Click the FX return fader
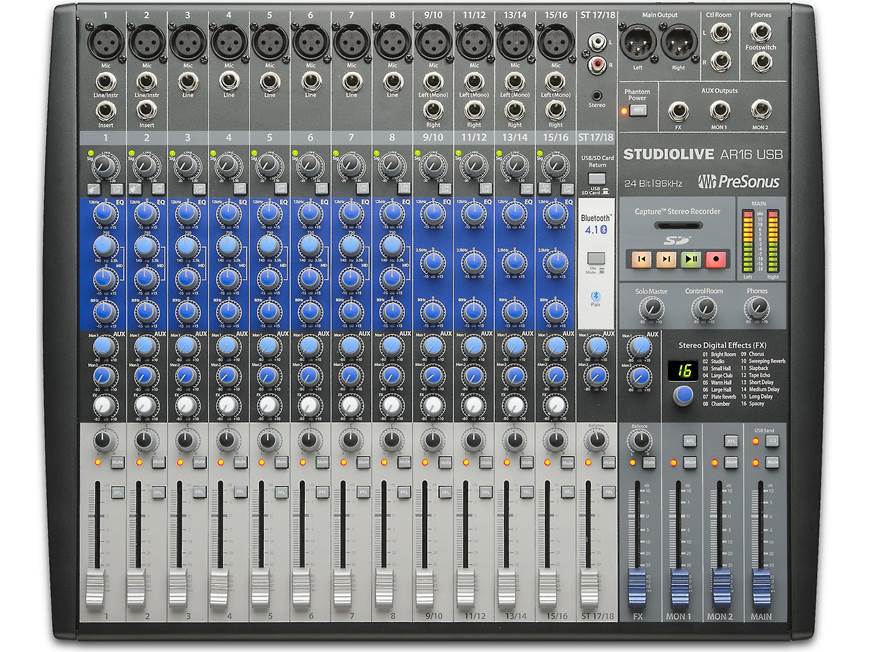 pyautogui.click(x=637, y=589)
